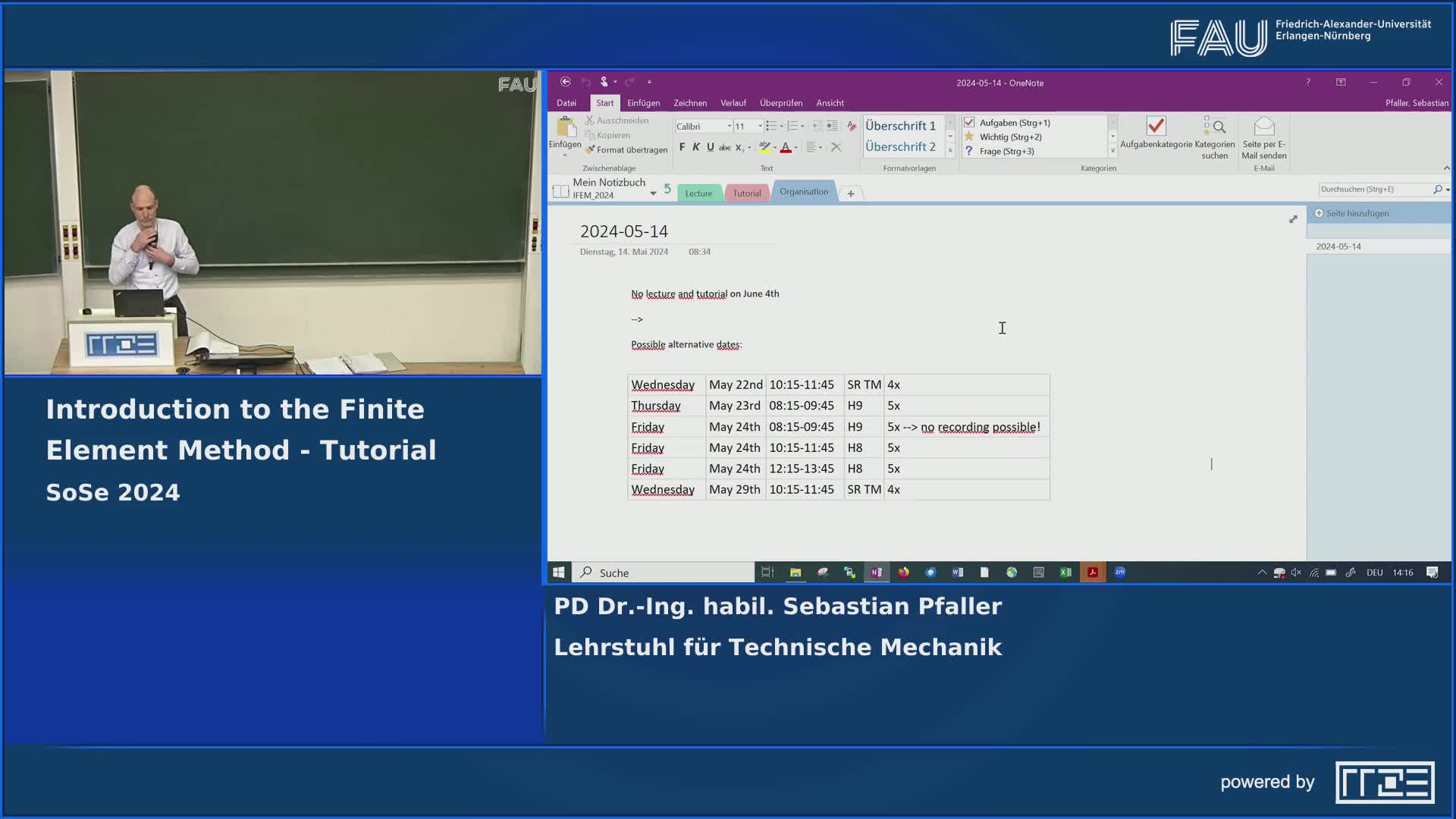Click Seite per E-Mail senden icon
The width and height of the screenshot is (1456, 819).
click(x=1263, y=126)
